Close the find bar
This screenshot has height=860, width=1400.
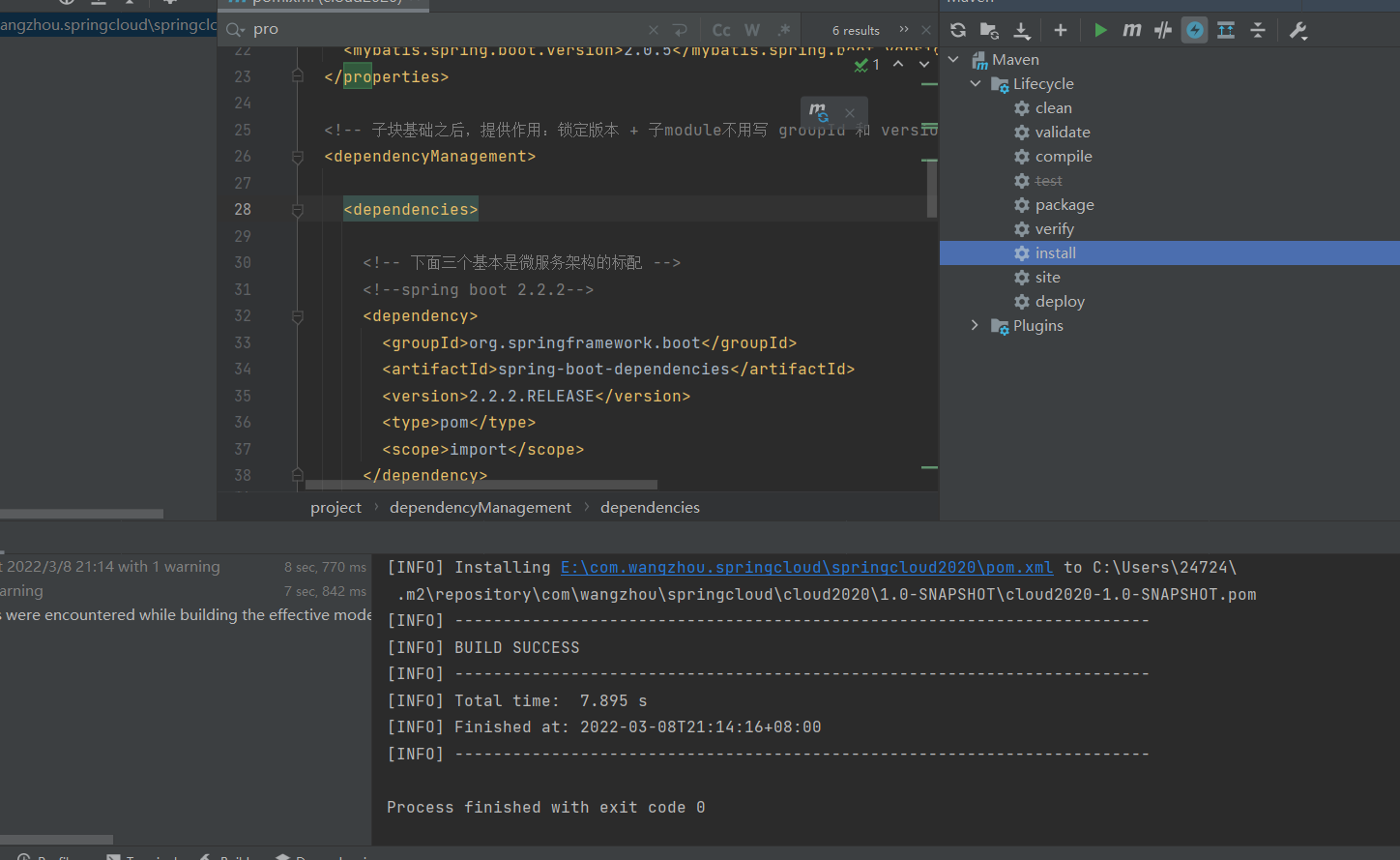coord(926,30)
